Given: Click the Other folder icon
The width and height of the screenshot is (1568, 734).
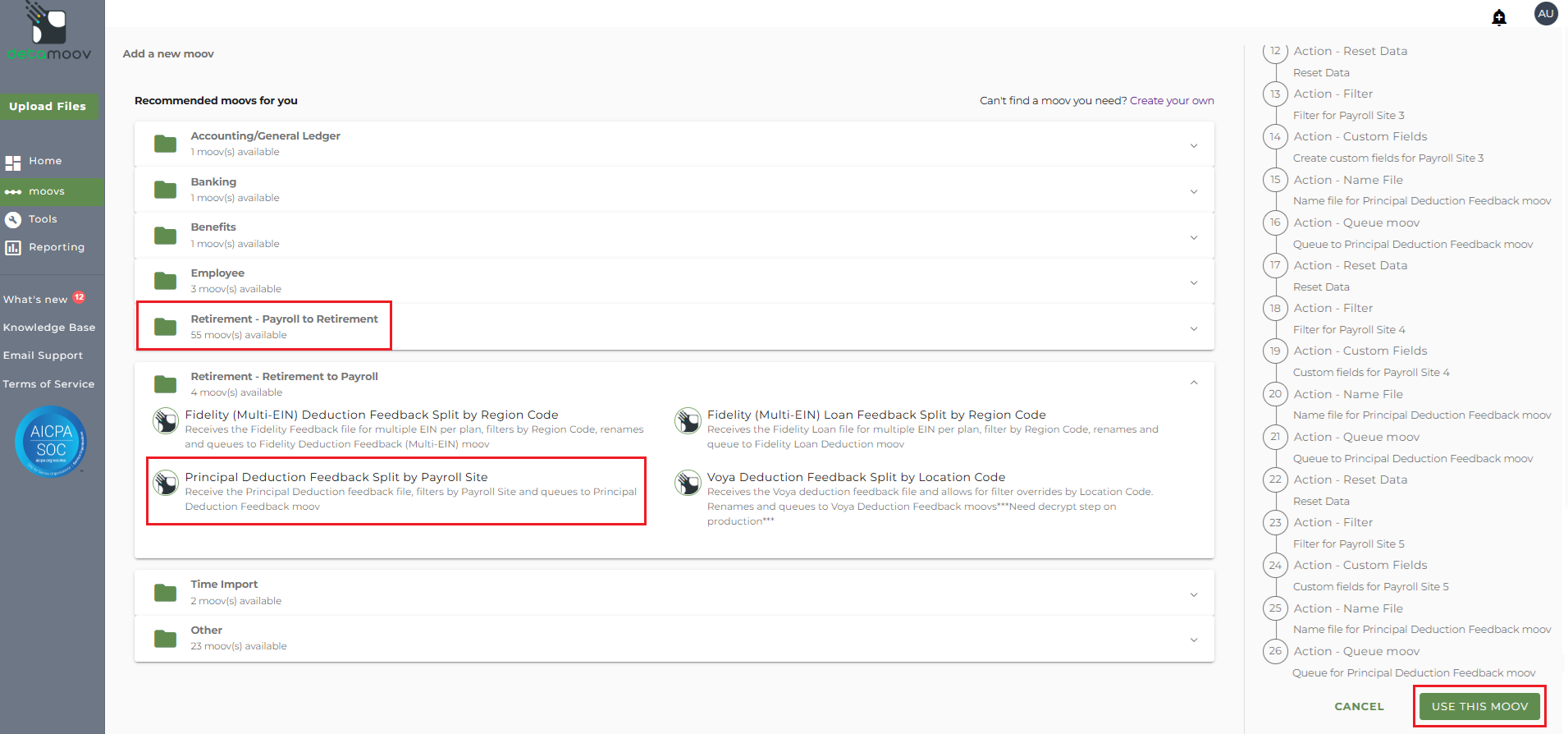Looking at the screenshot, I should (x=166, y=638).
